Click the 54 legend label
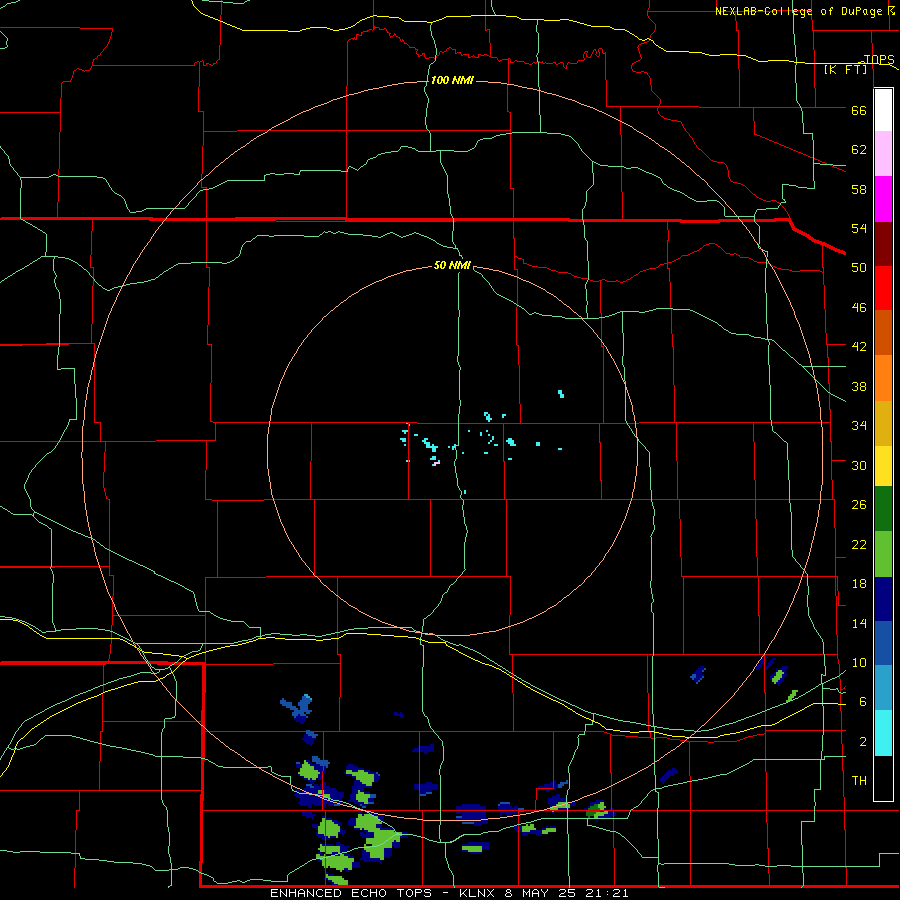Viewport: 900px width, 900px height. (859, 228)
